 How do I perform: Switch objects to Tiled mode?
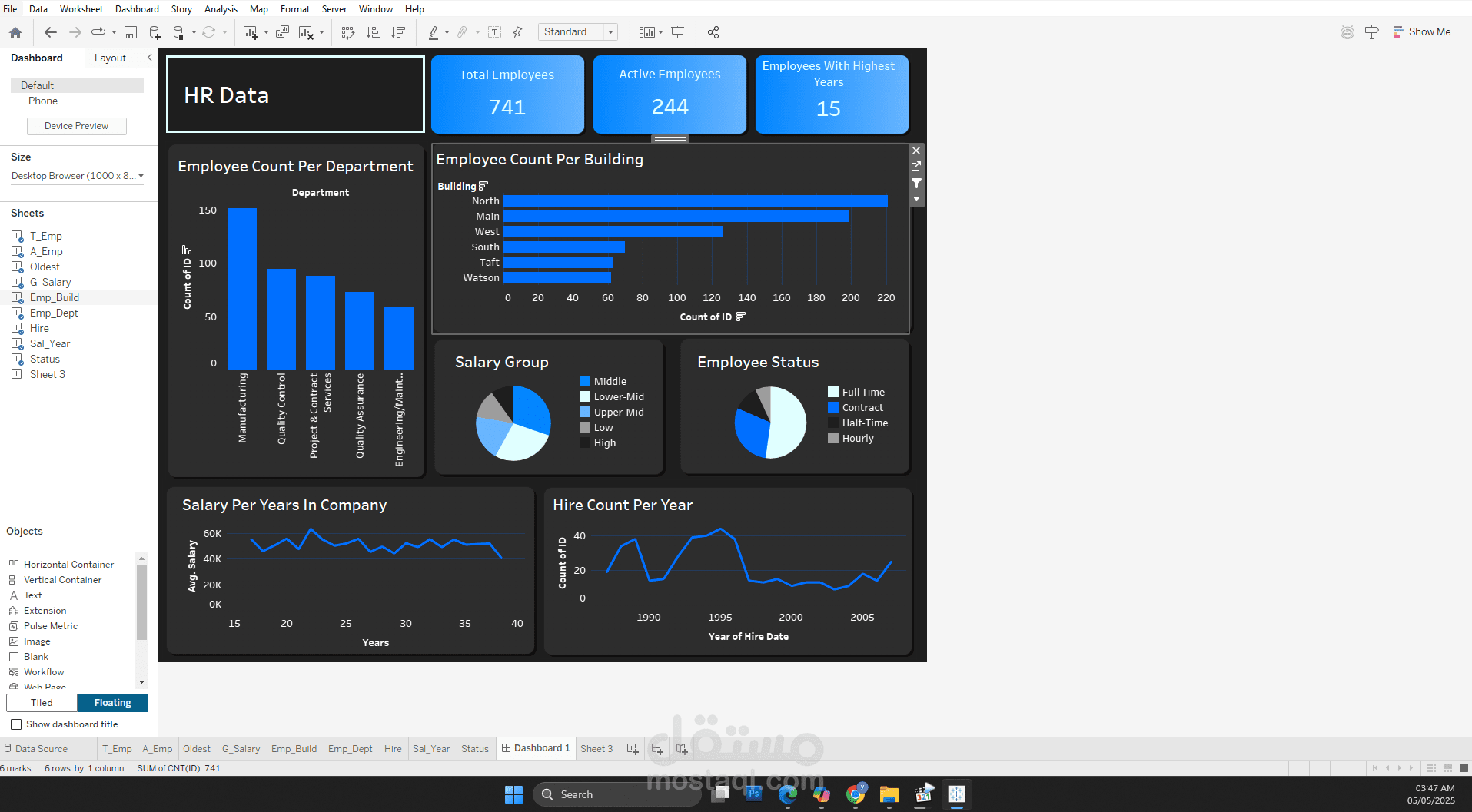(x=42, y=703)
